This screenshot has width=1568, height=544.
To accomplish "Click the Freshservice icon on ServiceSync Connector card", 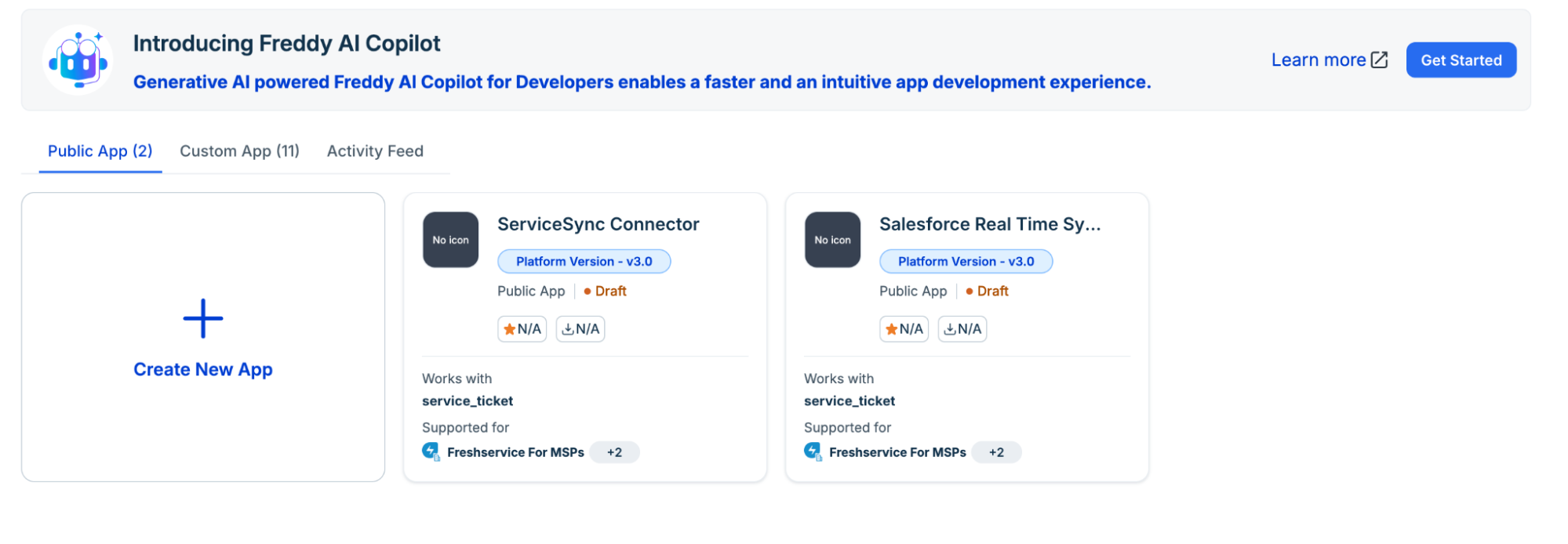I will 431,452.
